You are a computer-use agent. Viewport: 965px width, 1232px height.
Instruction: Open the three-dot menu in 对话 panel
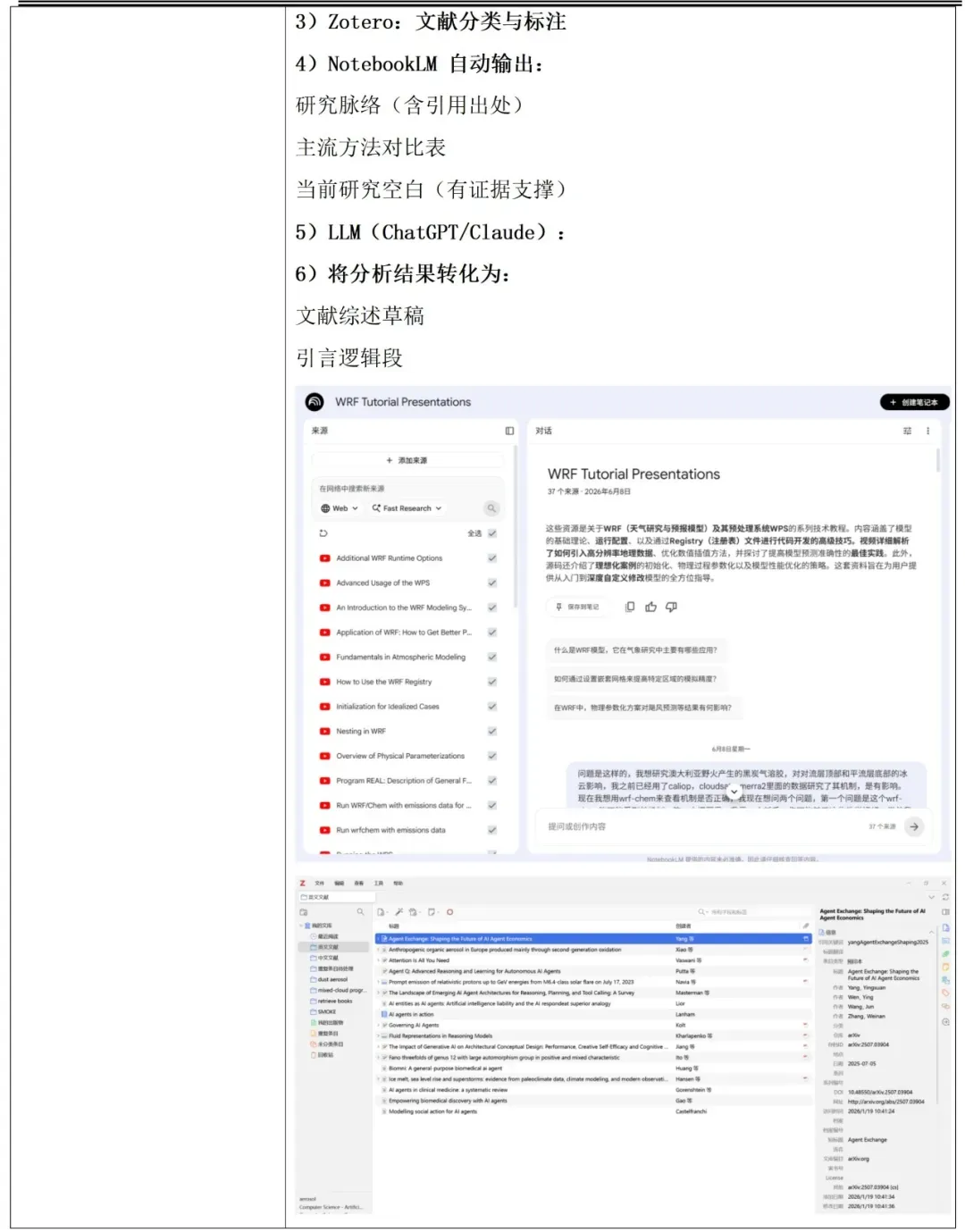927,431
